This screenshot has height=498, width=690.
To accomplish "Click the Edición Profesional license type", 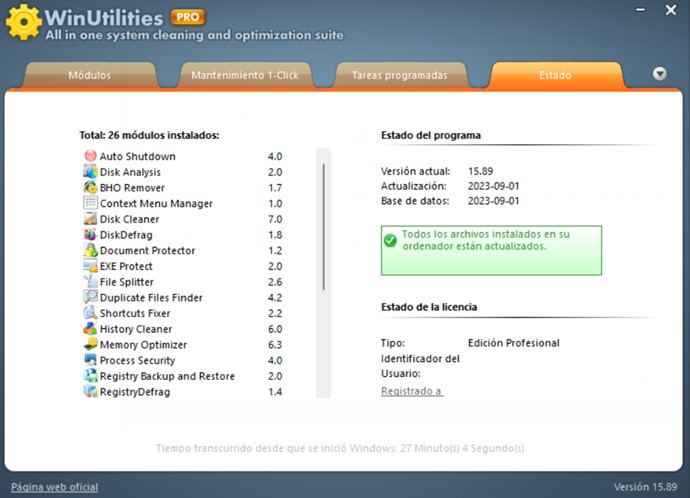I will click(514, 343).
